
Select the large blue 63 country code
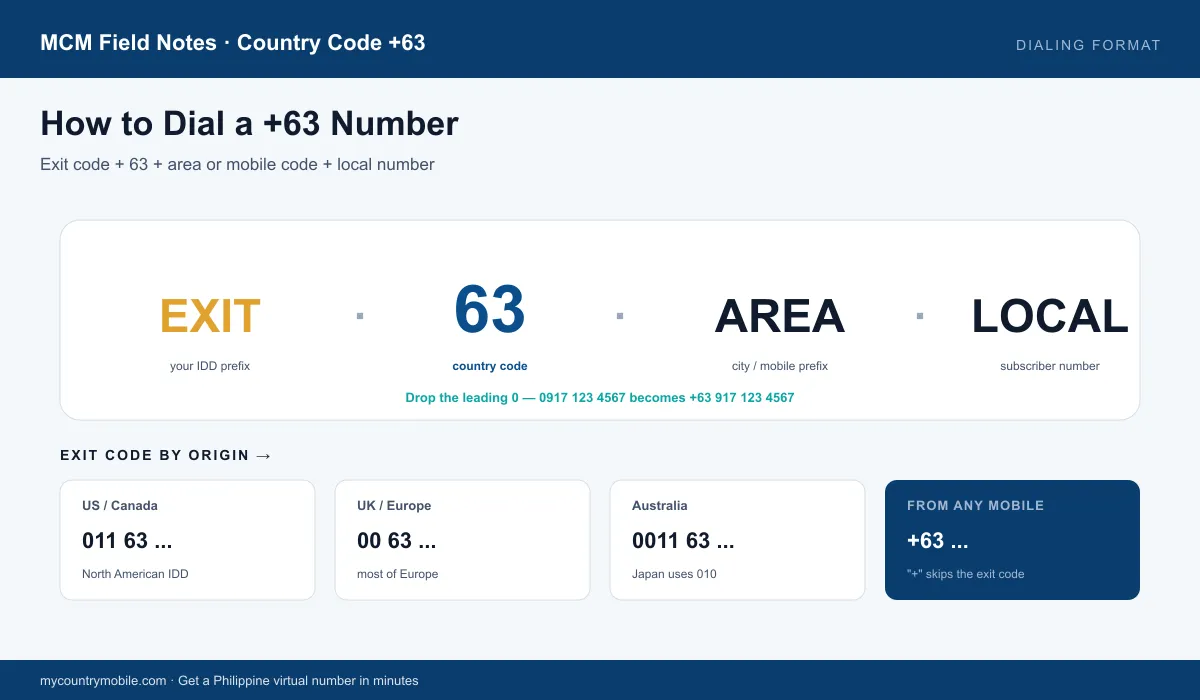pos(490,309)
